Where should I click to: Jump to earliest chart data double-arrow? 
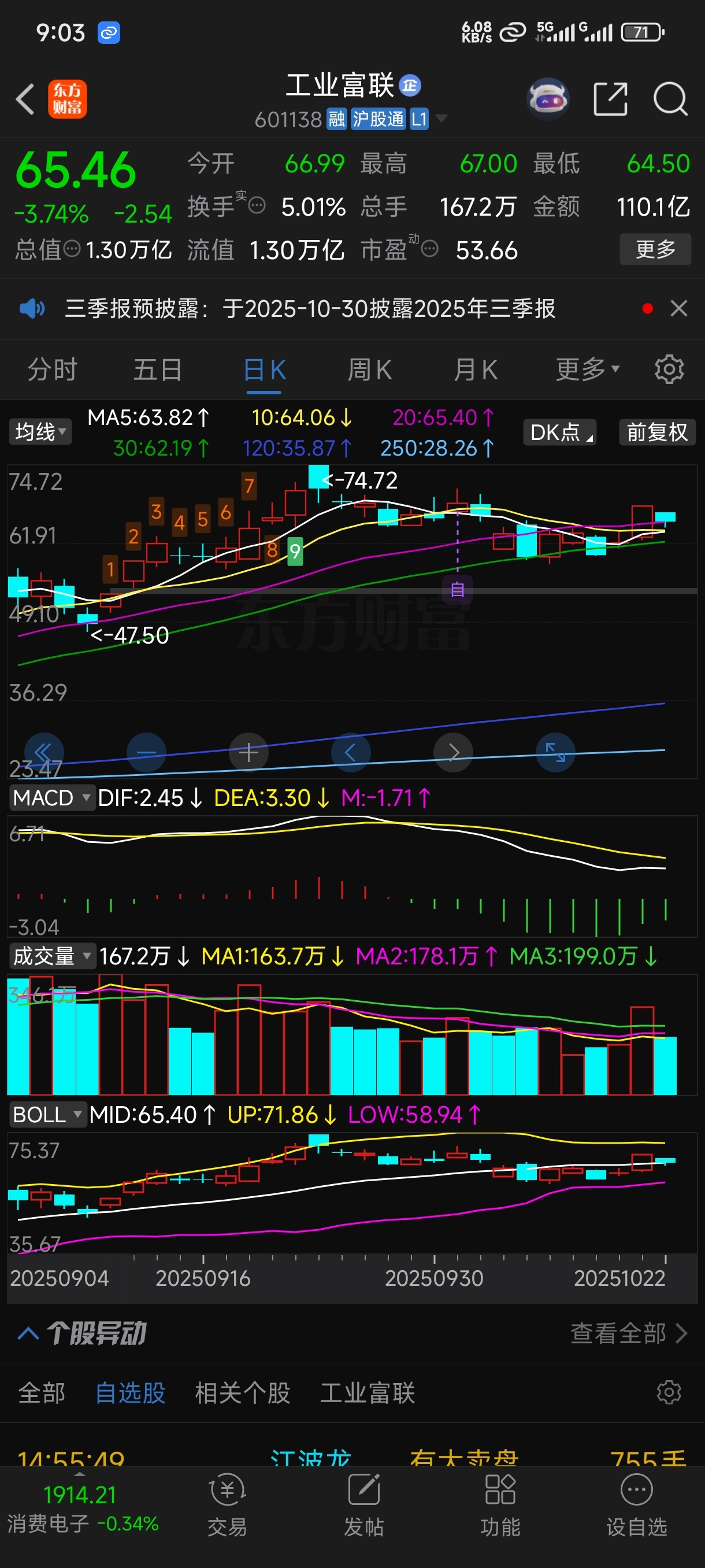(x=44, y=752)
